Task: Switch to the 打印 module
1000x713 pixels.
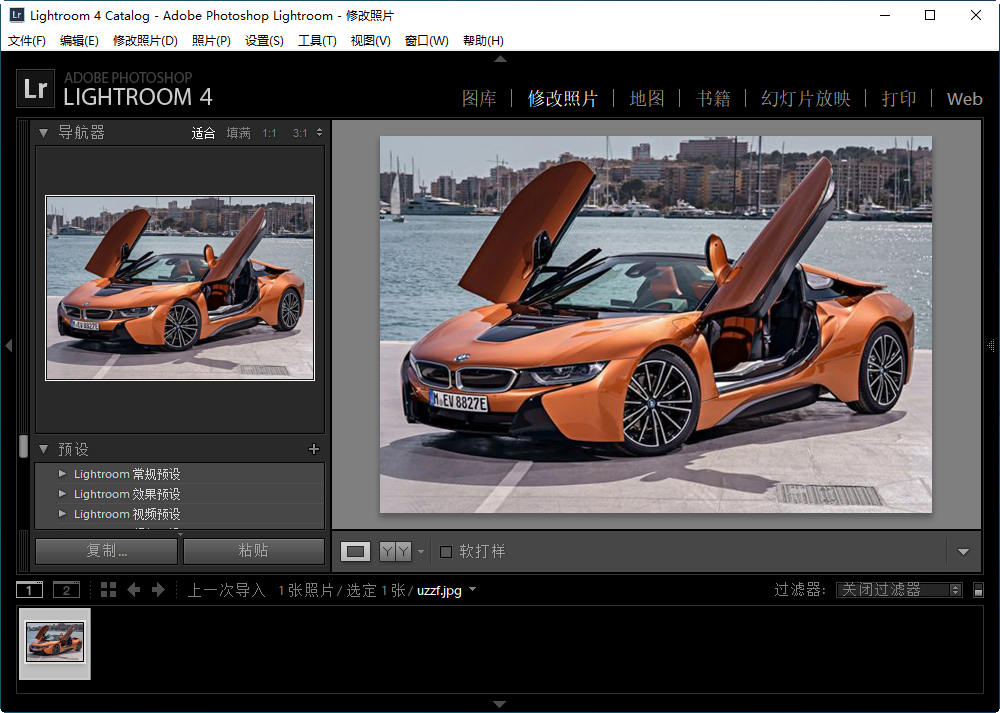Action: (899, 99)
